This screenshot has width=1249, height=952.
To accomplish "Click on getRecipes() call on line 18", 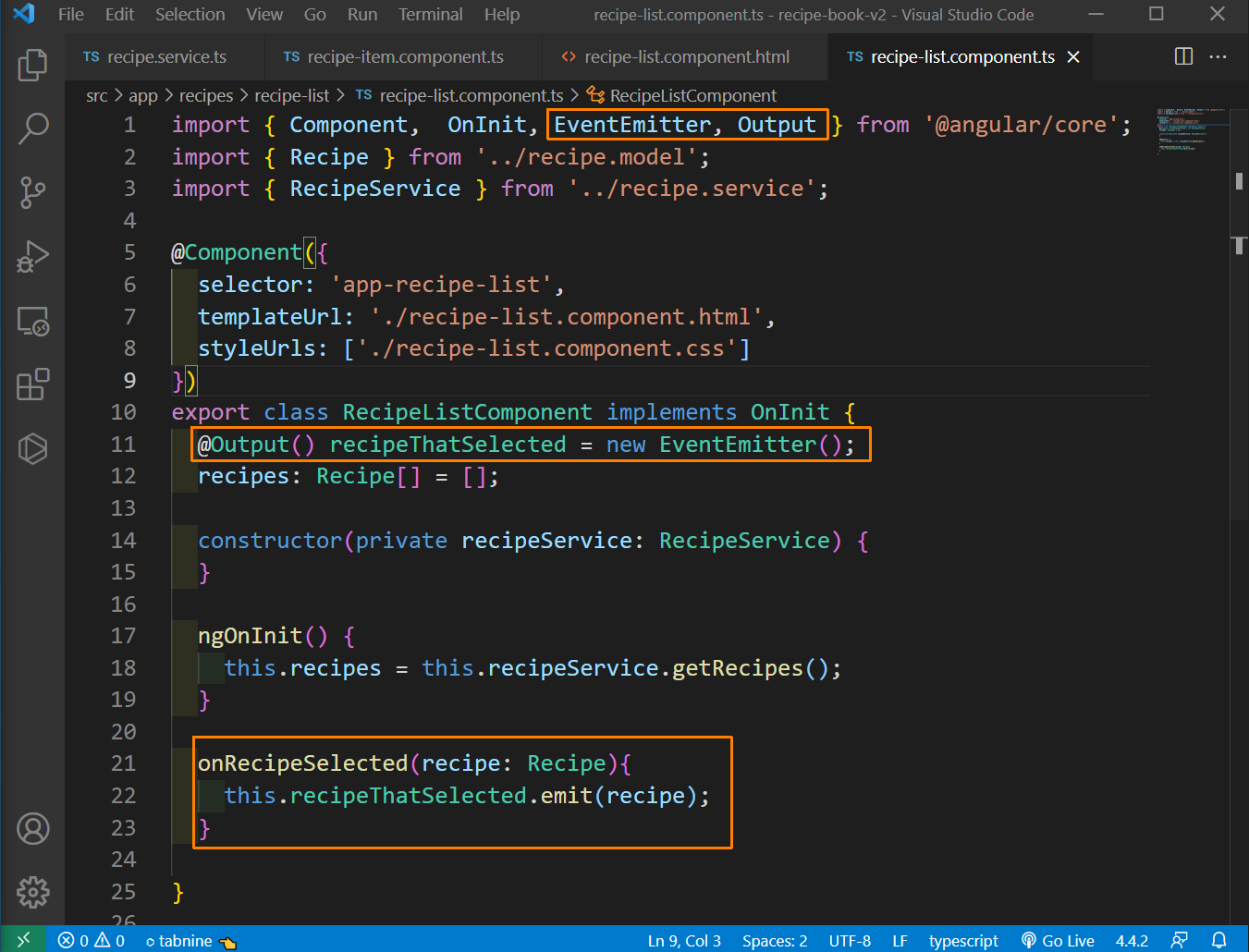I will (751, 668).
